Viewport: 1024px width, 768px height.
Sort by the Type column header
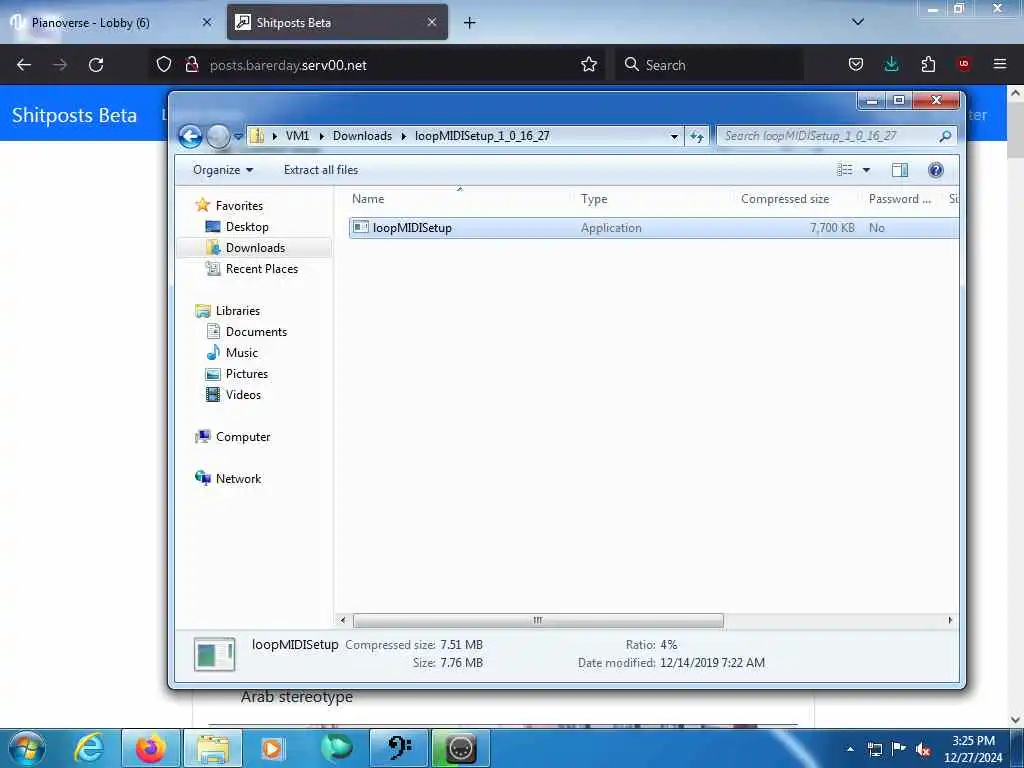[x=594, y=199]
